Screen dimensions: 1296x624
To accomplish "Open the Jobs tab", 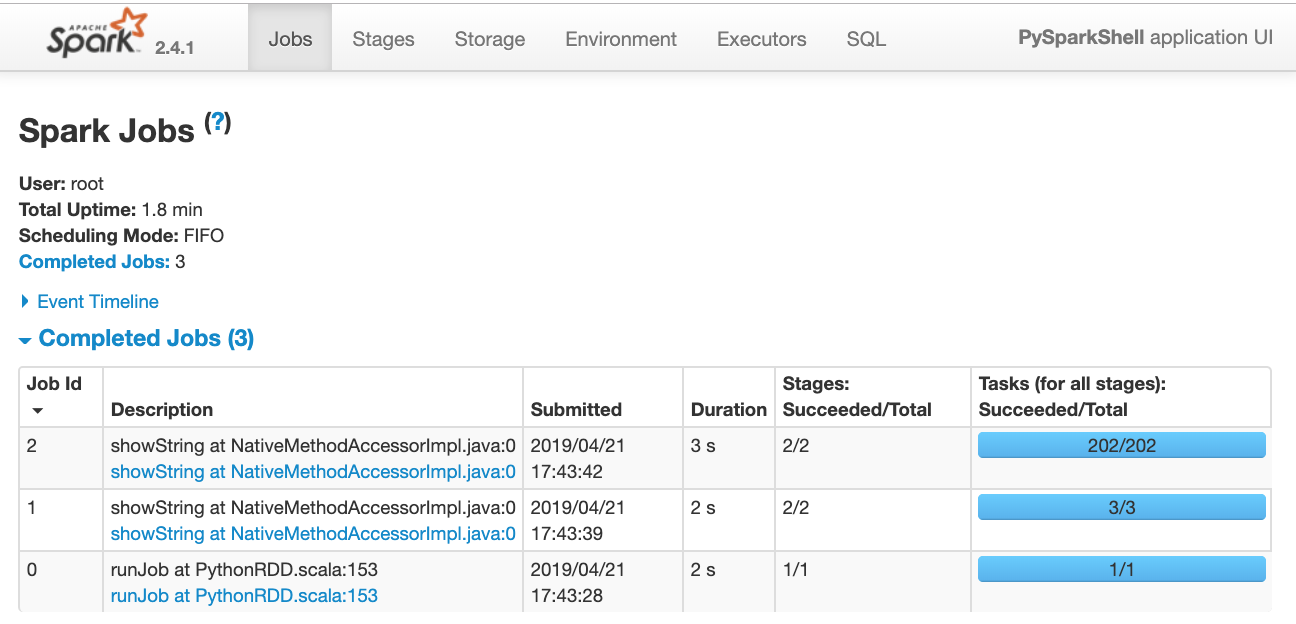I will point(290,39).
